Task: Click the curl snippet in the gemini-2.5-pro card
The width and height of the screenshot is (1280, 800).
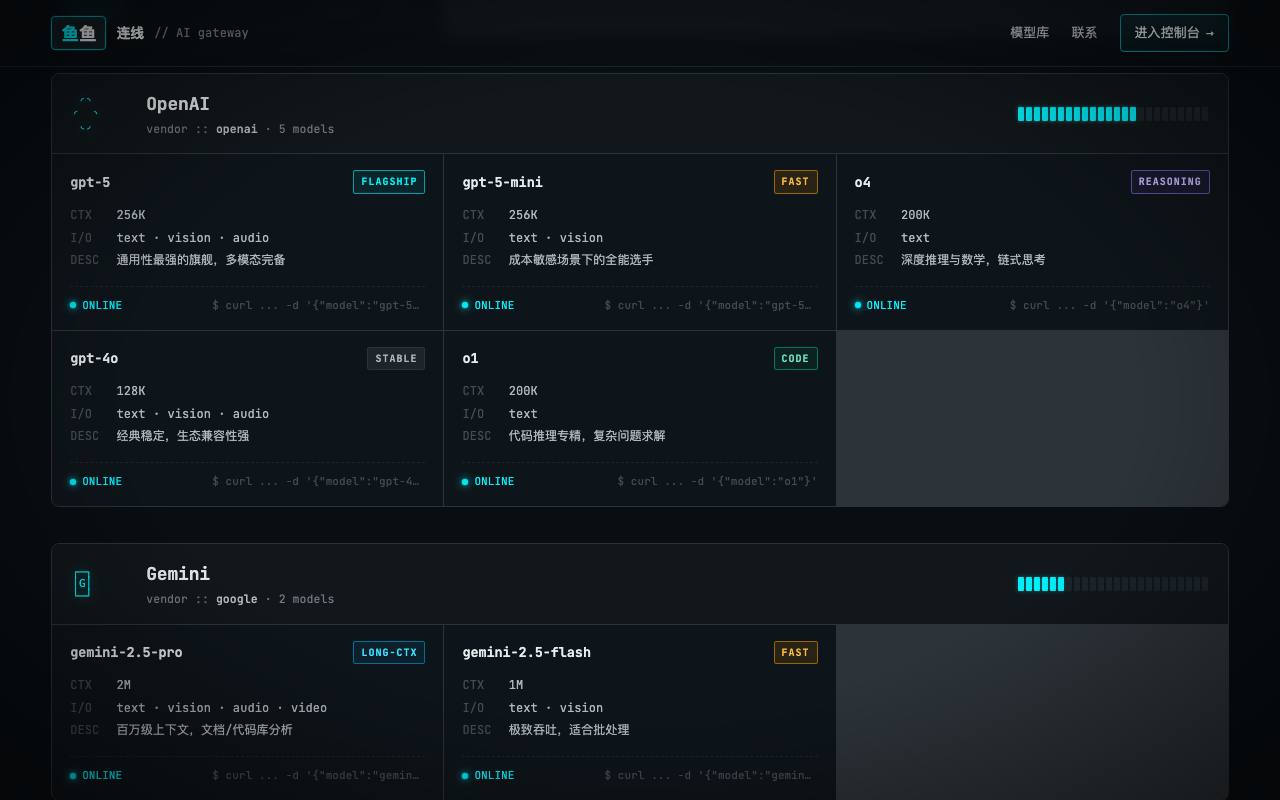Action: click(316, 775)
